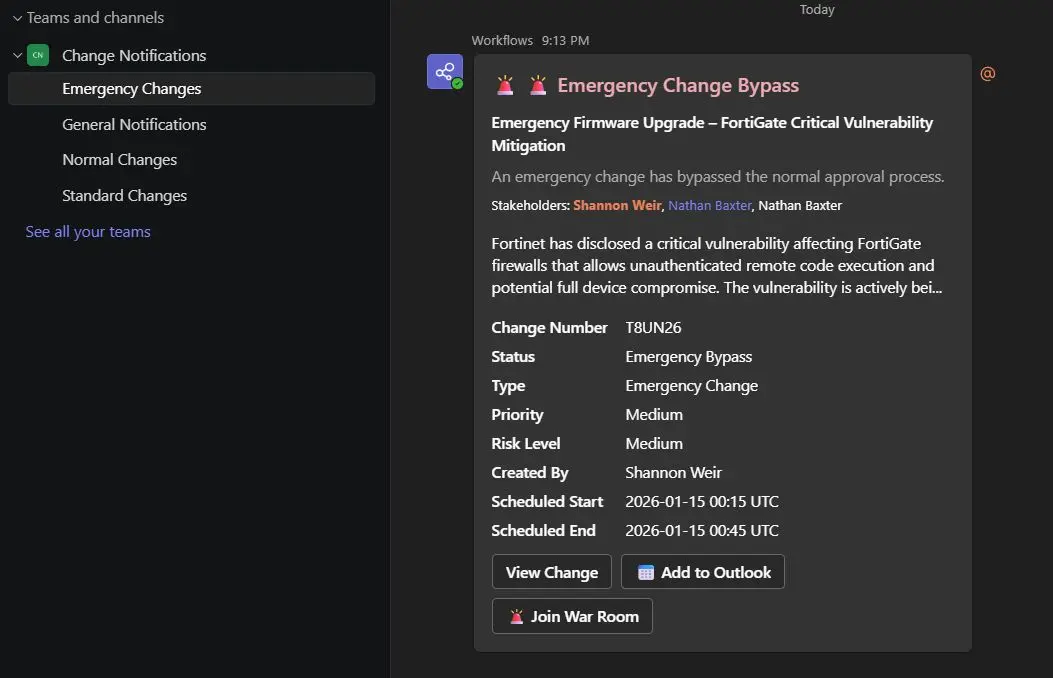Click the Emergency Firmware Upgrade heading text
This screenshot has width=1053, height=678.
pos(712,134)
